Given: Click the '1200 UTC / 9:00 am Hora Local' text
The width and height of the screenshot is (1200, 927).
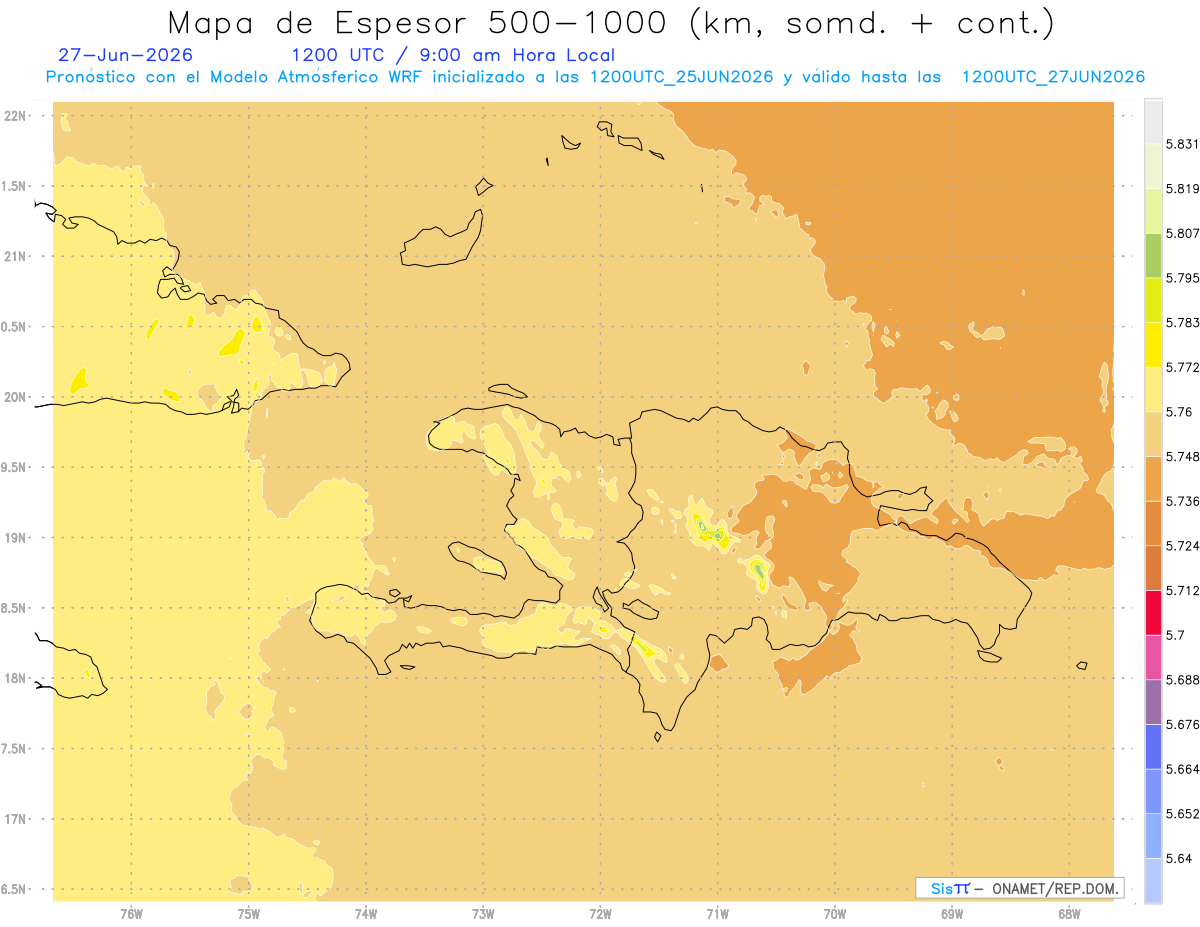Looking at the screenshot, I should pos(453,55).
